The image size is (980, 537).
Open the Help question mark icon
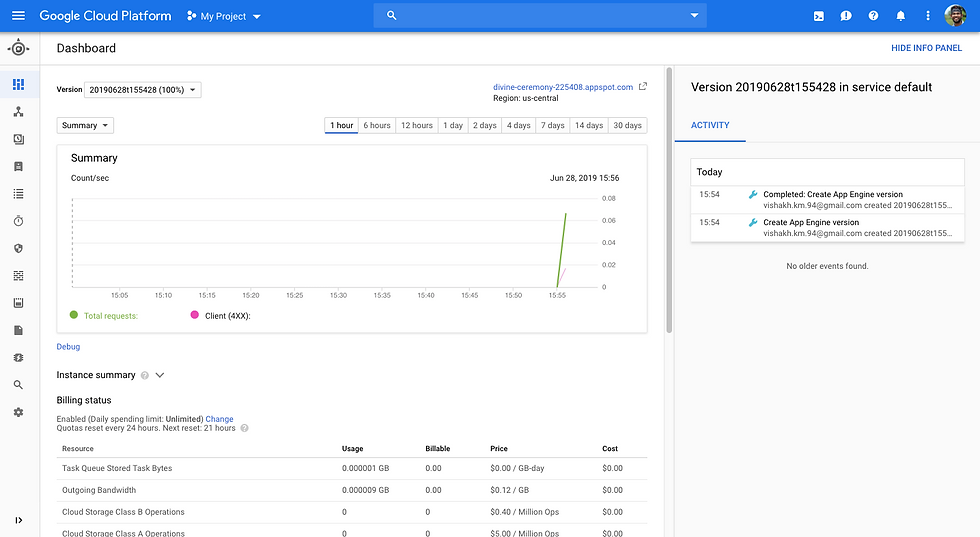coord(873,16)
